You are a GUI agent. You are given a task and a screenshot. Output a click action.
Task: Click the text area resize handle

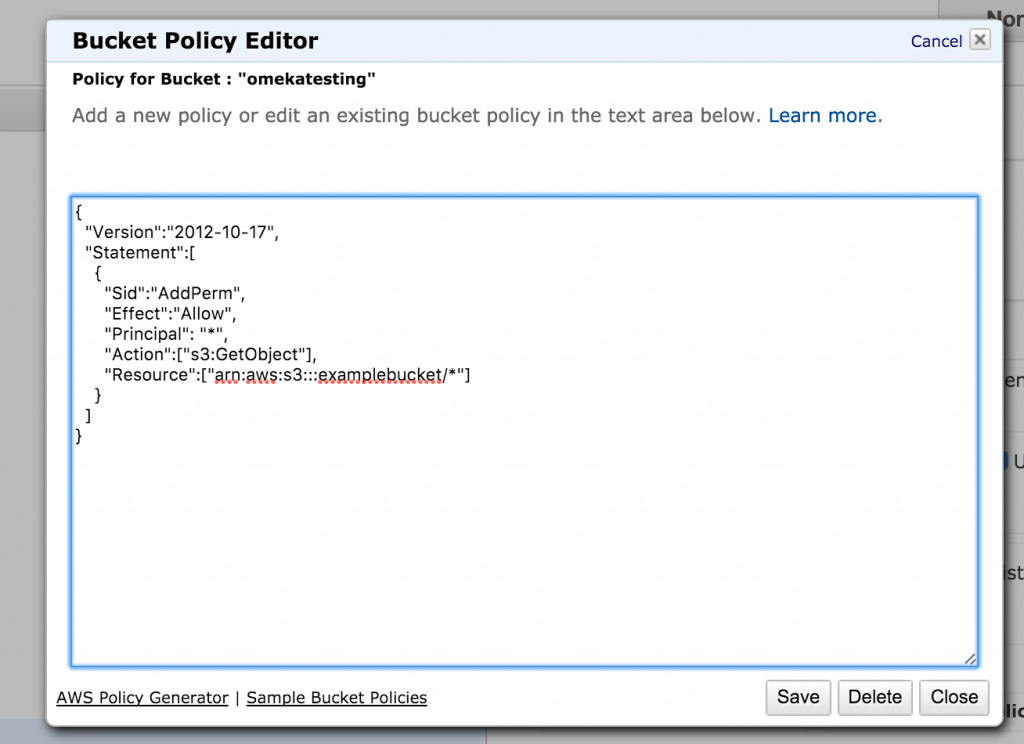[970, 659]
